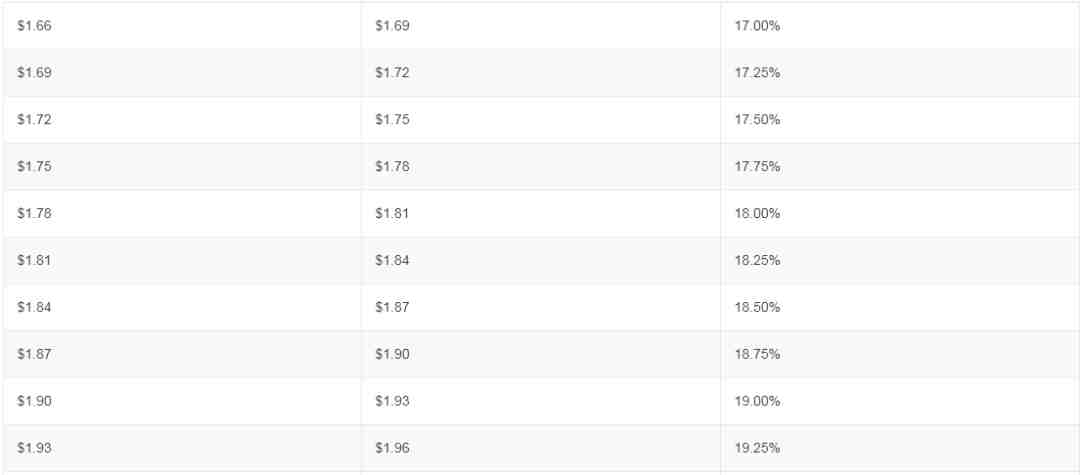Select the 19.00% percentage cell
The image size is (1080, 475).
pos(900,401)
